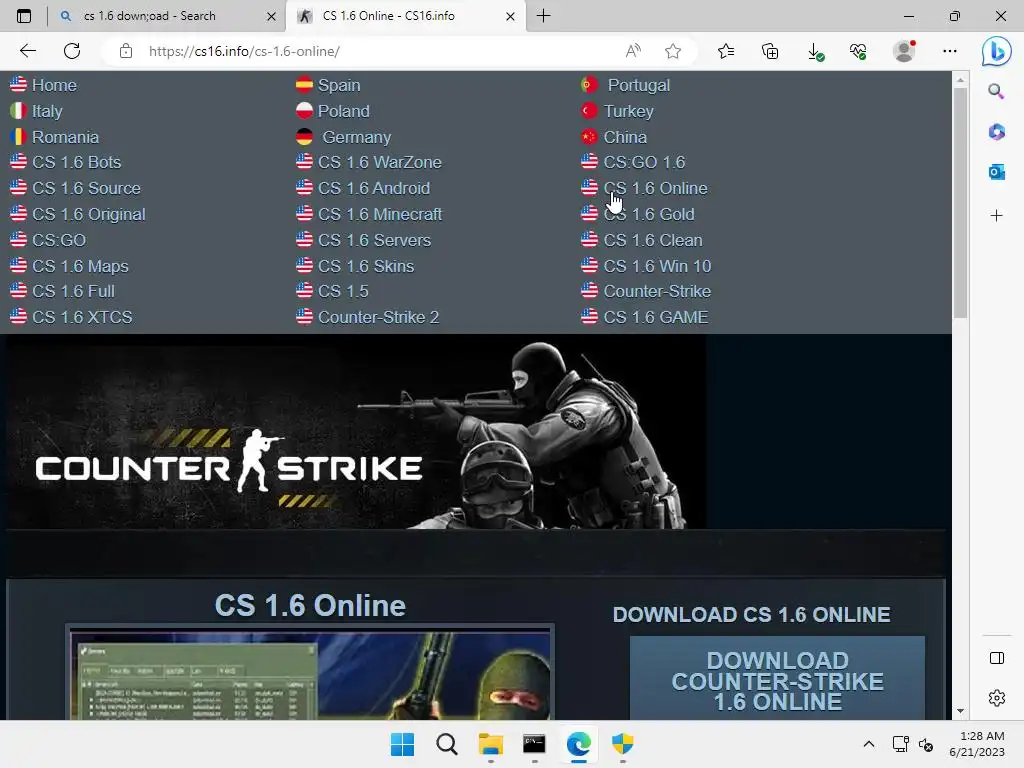Open Windows Security shield on taskbar
1024x768 pixels.
622,744
